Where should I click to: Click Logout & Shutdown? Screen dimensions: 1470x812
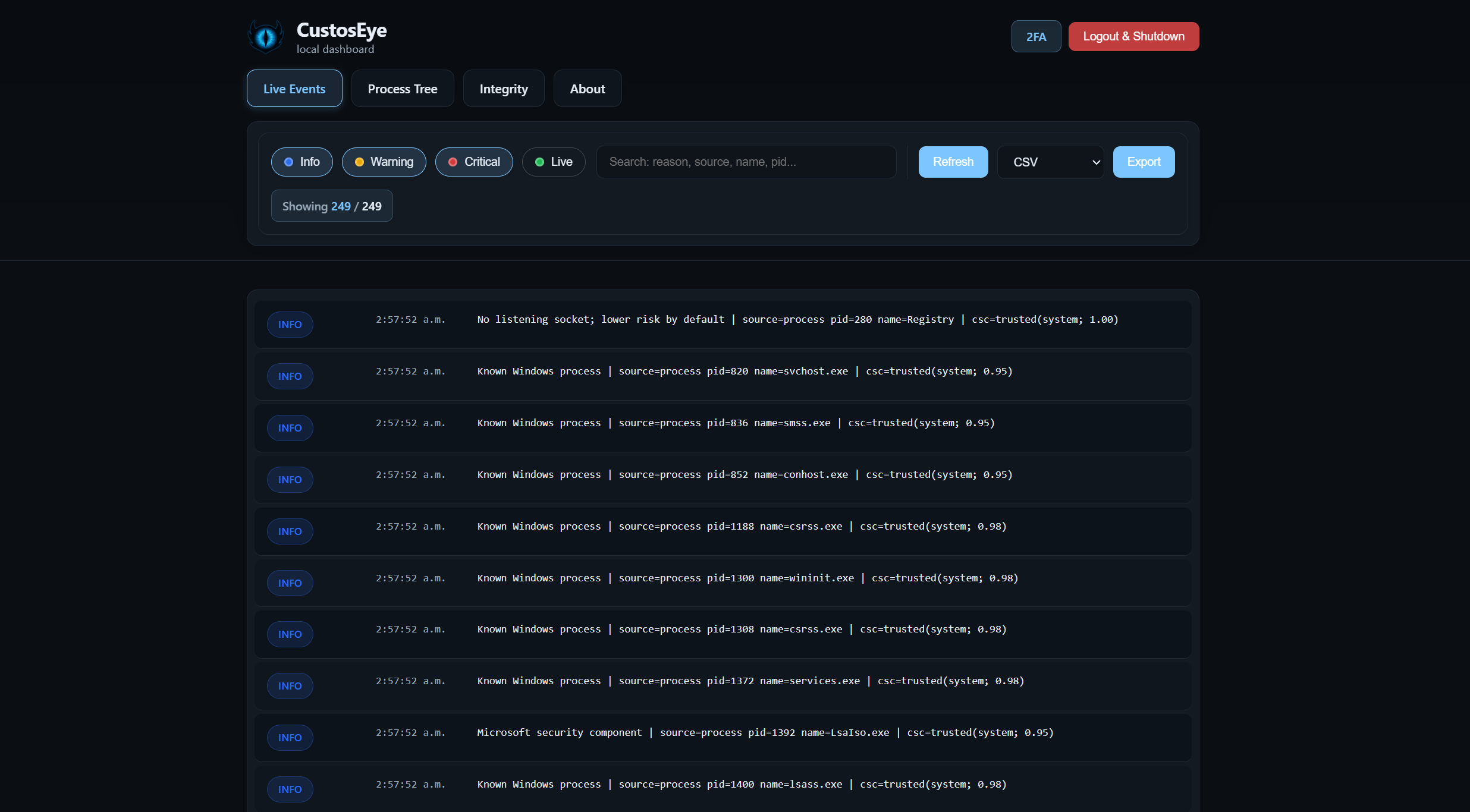tap(1133, 36)
